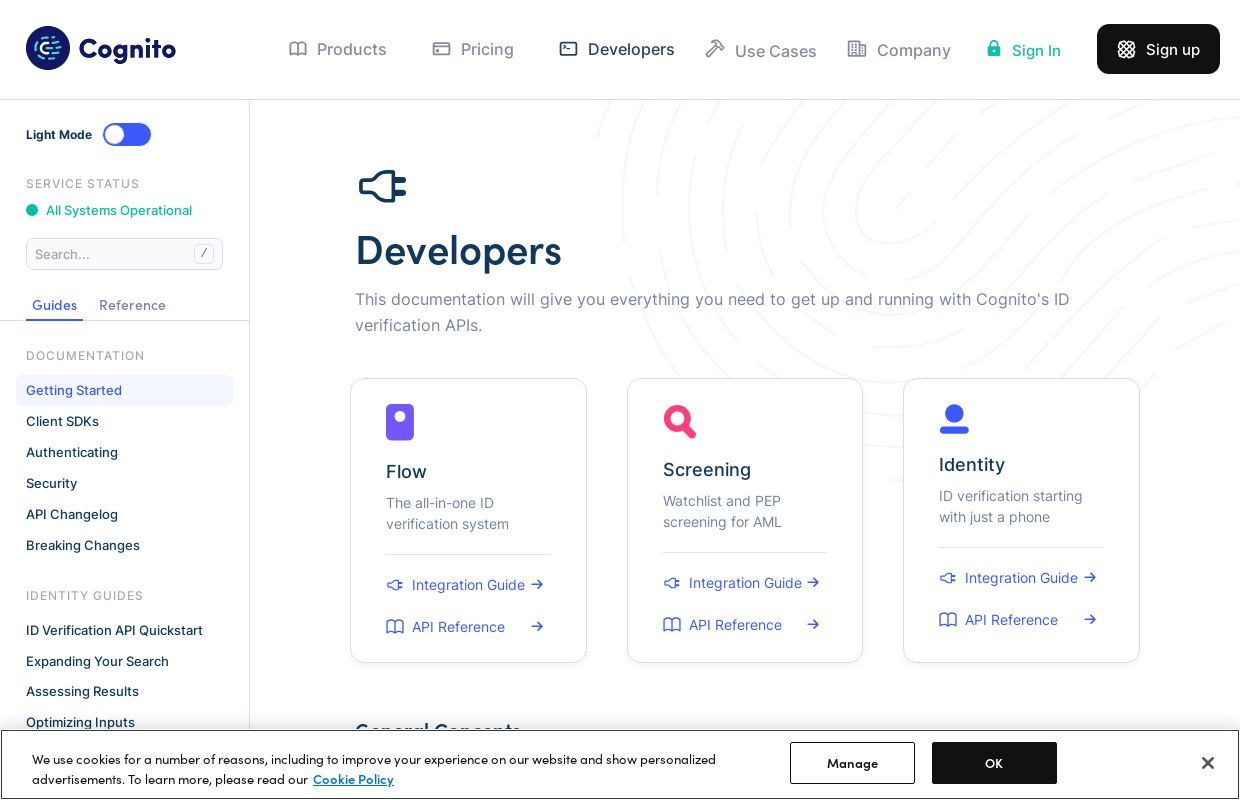Open Getting Started in sidebar
1240x800 pixels.
[x=124, y=390]
